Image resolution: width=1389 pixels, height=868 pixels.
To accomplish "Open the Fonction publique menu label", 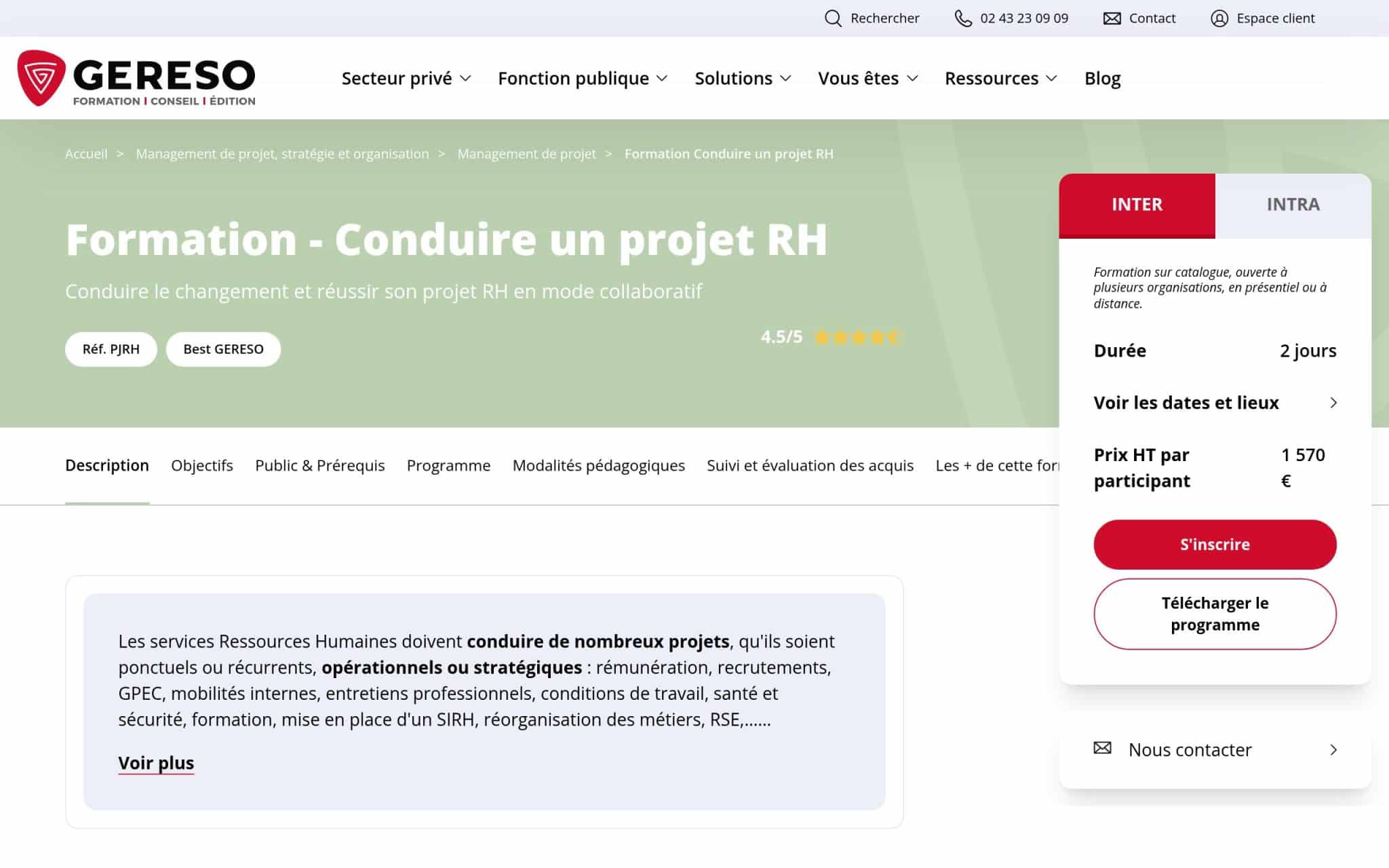I will [x=573, y=79].
